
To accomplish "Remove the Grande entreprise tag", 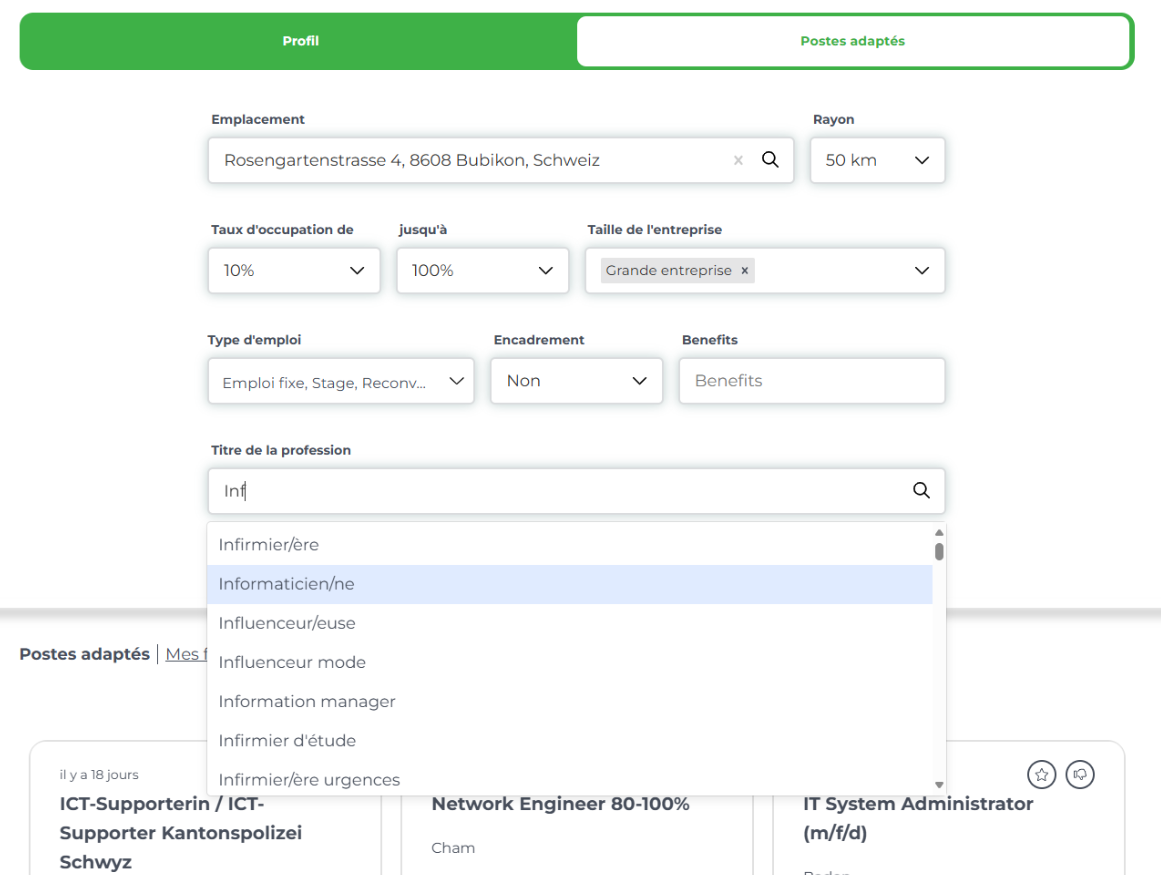I will tap(745, 271).
